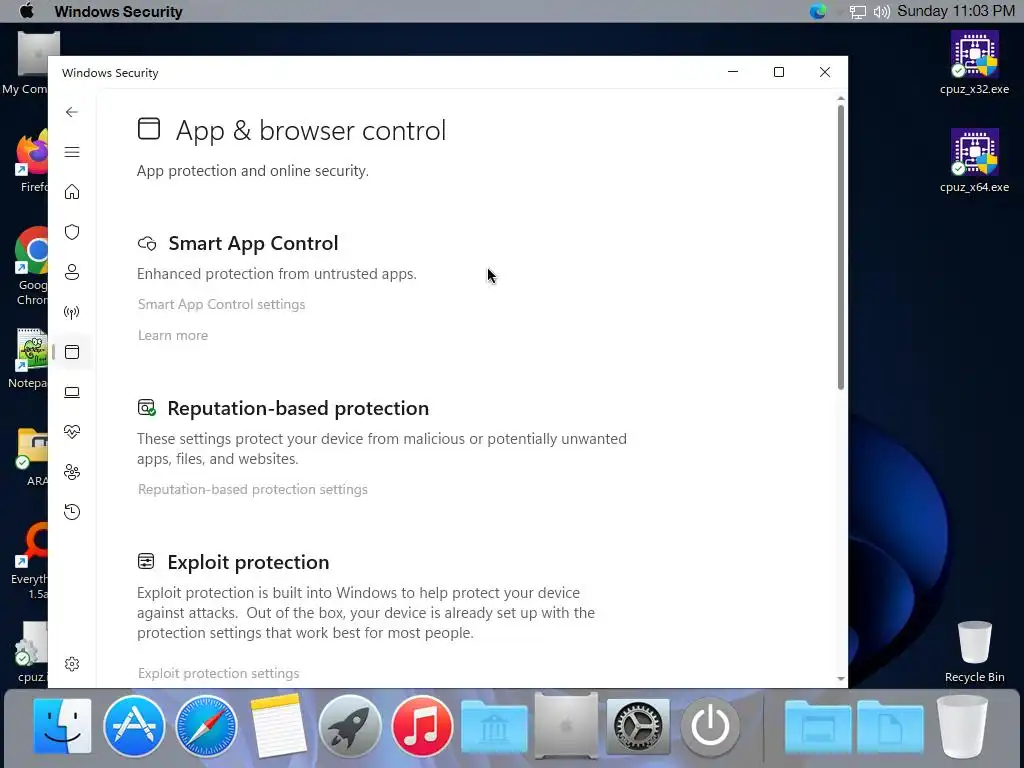Select the Notepad++ desktop shortcut
This screenshot has width=1024, height=768.
tap(29, 359)
